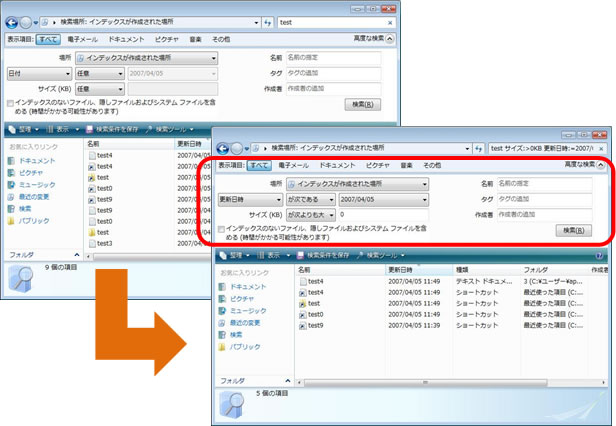616x426 pixels.
Task: Enable non-indexed files checkbox in the front window
Action: 221,229
